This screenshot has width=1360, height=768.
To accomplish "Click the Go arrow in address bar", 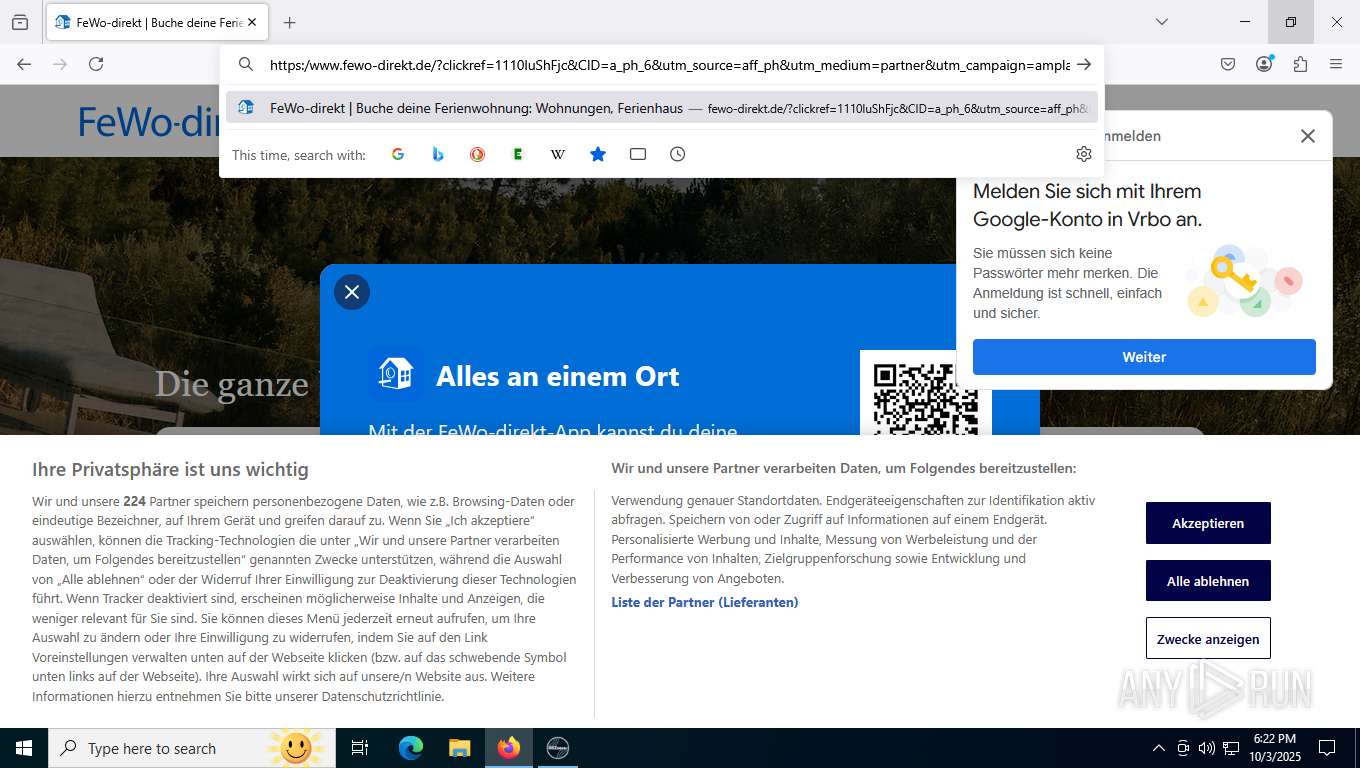I will (x=1084, y=65).
